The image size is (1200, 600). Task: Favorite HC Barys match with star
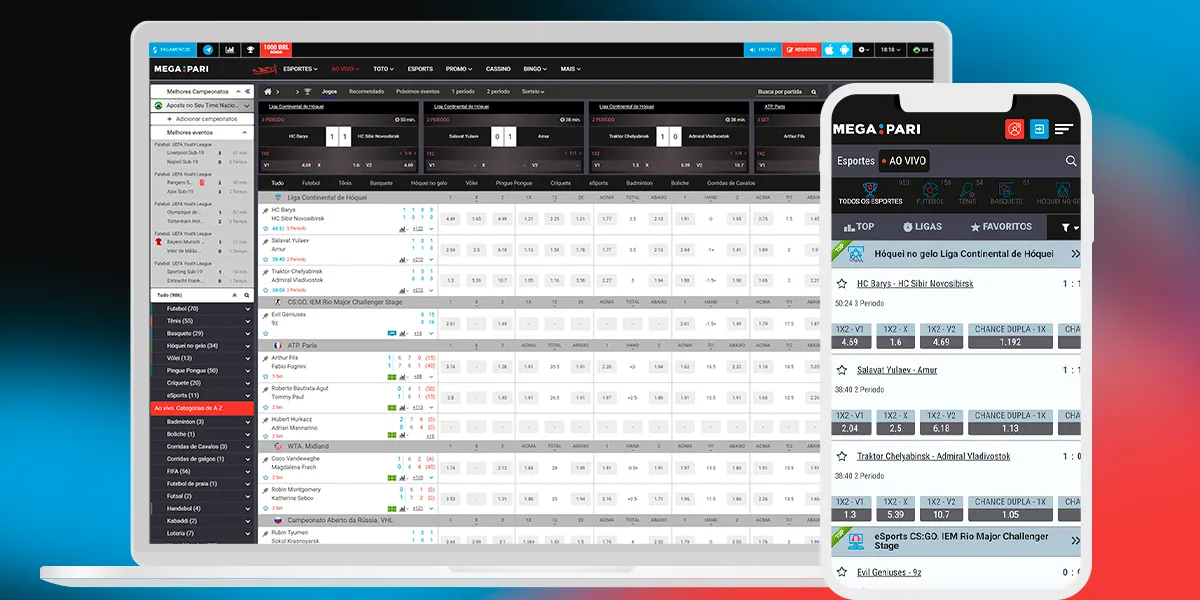266,228
